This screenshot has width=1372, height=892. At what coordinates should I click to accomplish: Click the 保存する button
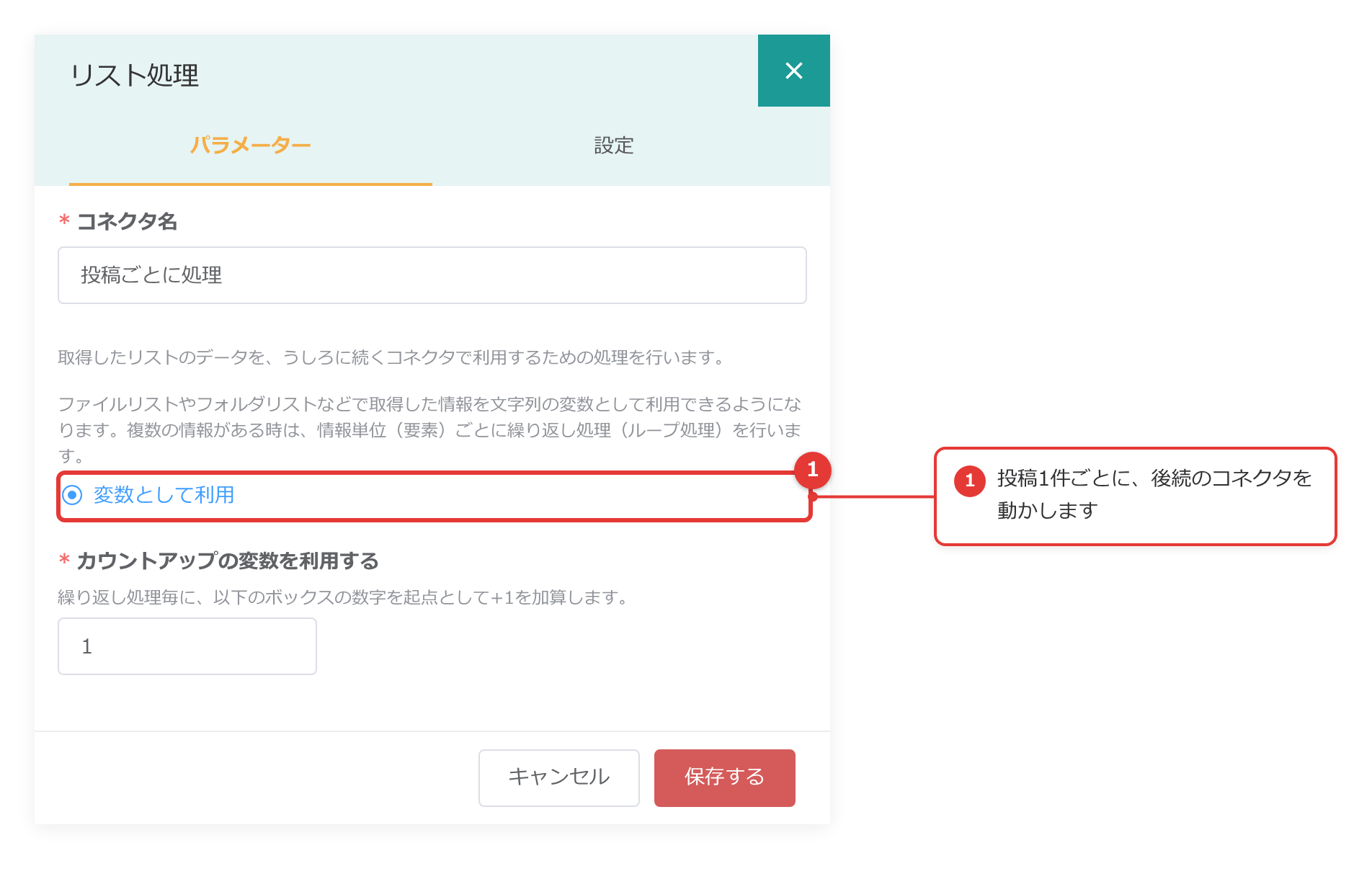click(724, 777)
